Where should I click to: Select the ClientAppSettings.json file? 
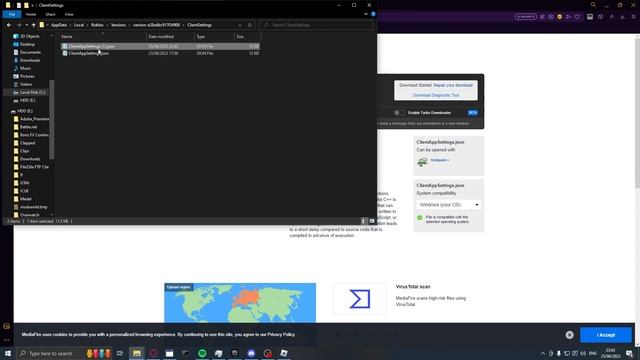[x=160, y=53]
